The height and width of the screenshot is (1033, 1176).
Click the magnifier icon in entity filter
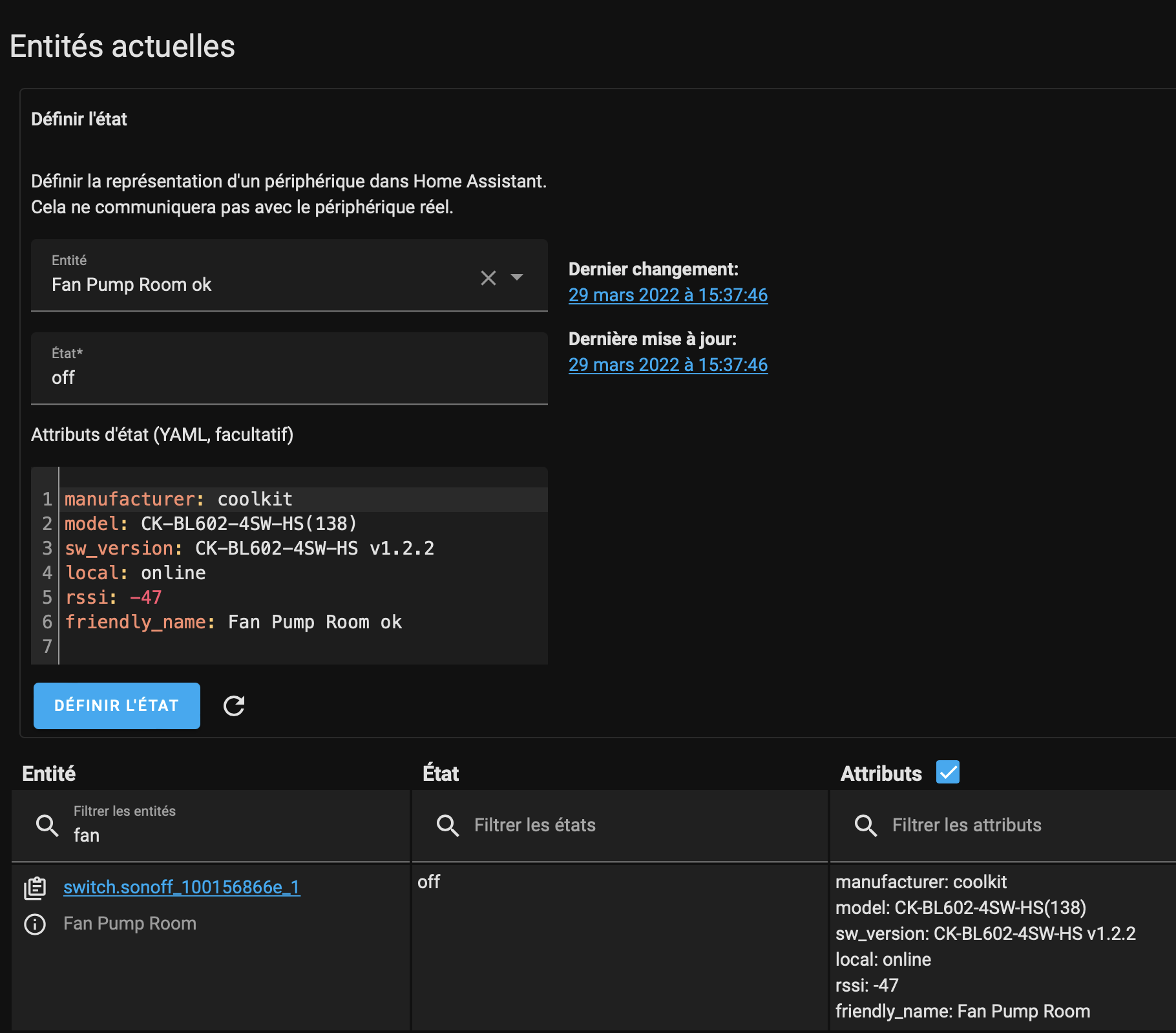[x=47, y=825]
